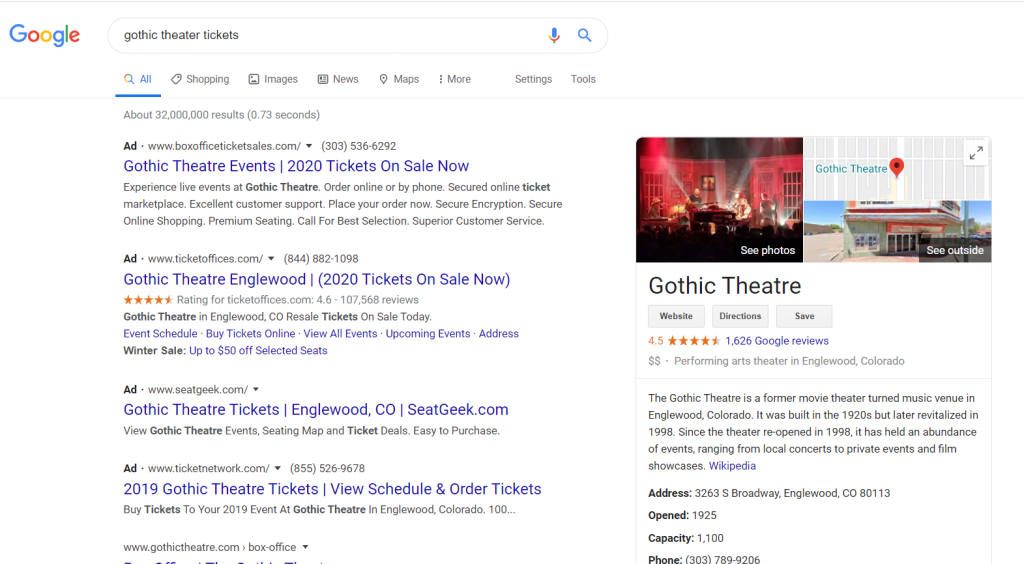This screenshot has height=564, width=1024.
Task: Open search Tools
Action: 583,79
